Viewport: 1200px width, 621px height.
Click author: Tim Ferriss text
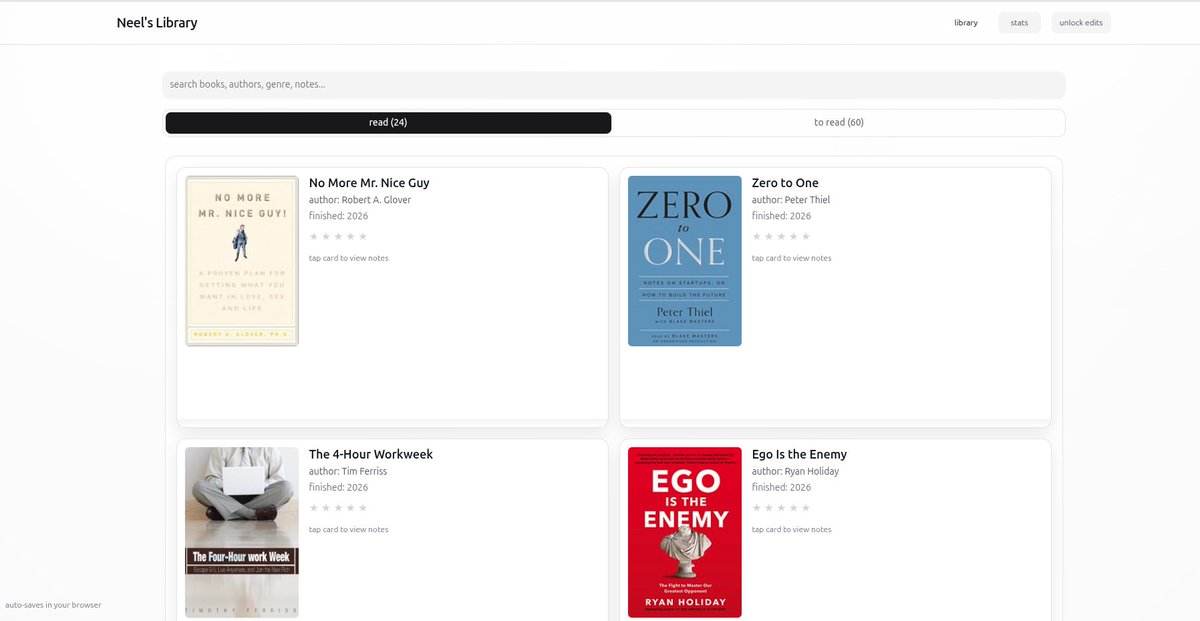tap(348, 471)
